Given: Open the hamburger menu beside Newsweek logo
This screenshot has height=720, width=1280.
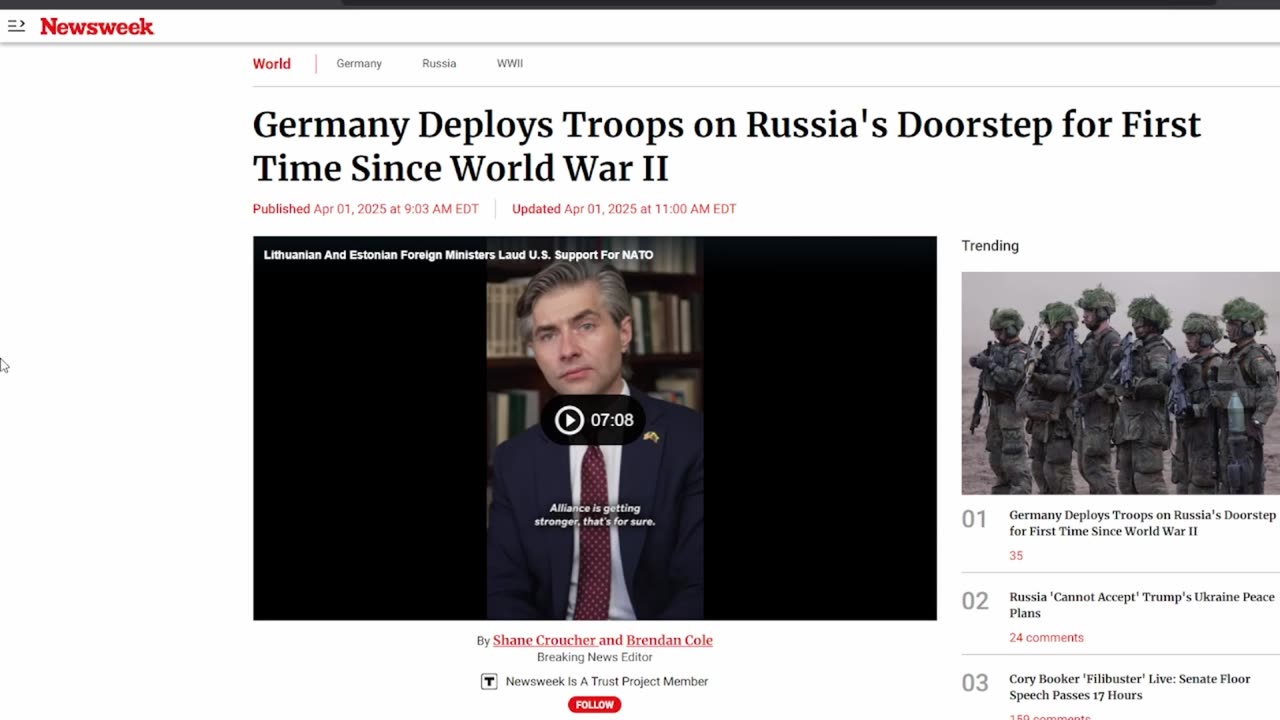Looking at the screenshot, I should 16,26.
